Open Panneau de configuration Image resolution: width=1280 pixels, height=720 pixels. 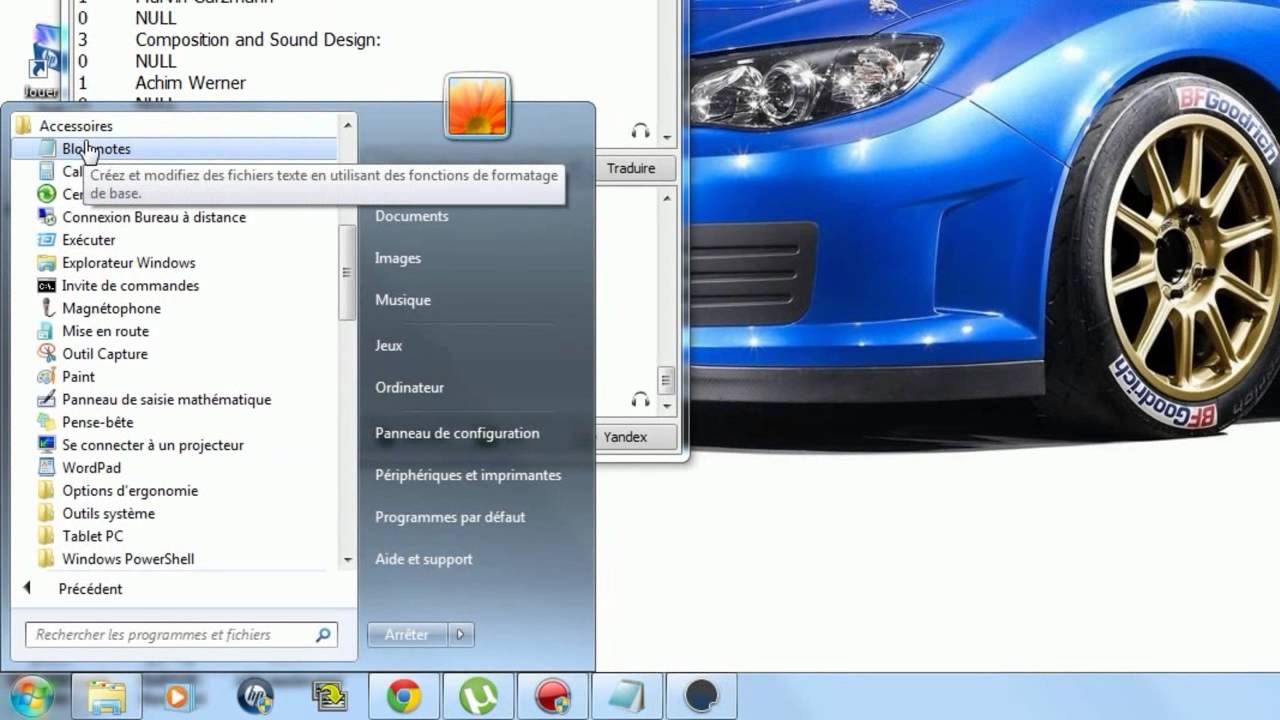pyautogui.click(x=457, y=433)
